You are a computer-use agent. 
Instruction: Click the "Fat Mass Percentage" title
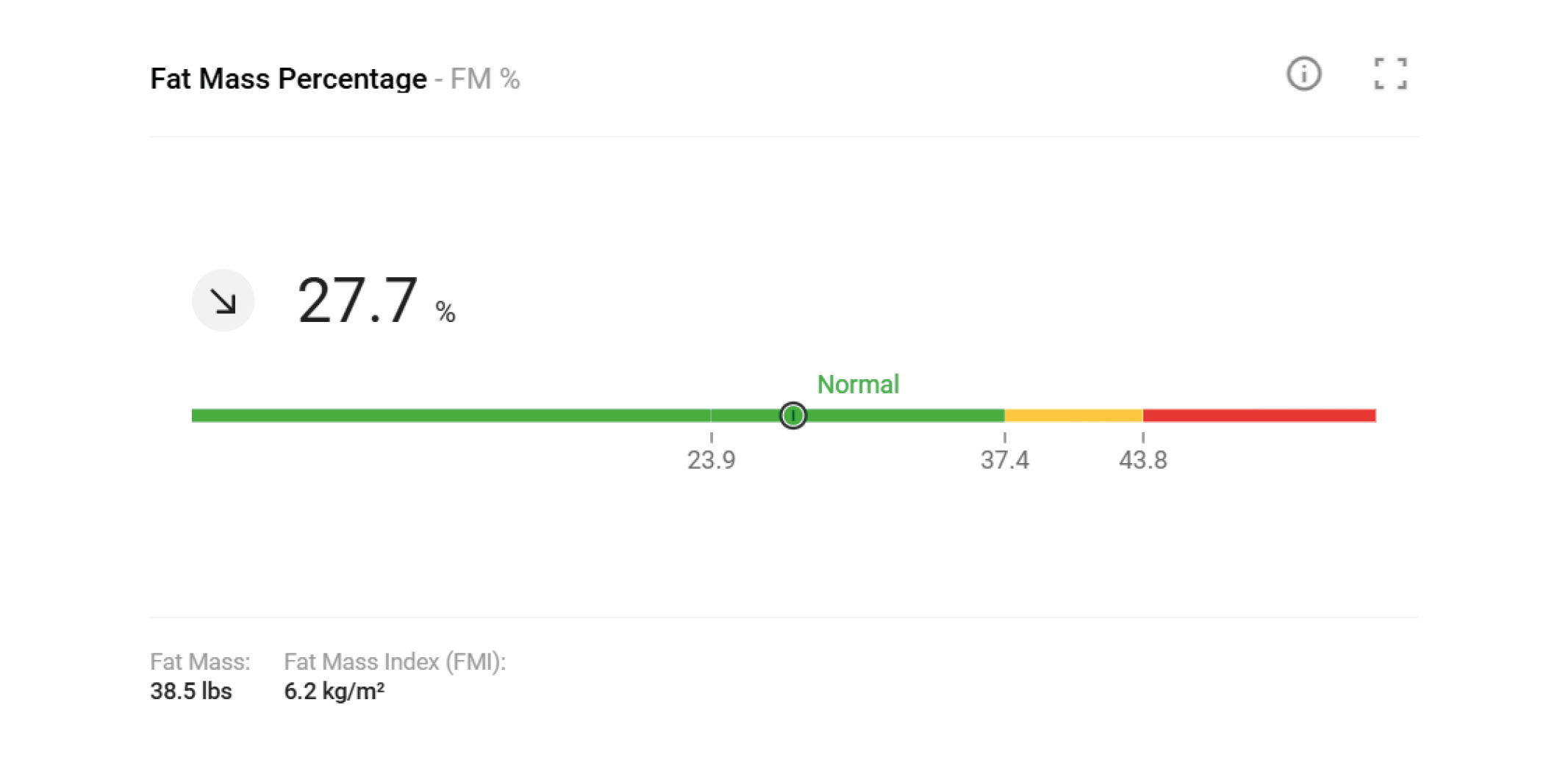click(x=288, y=79)
